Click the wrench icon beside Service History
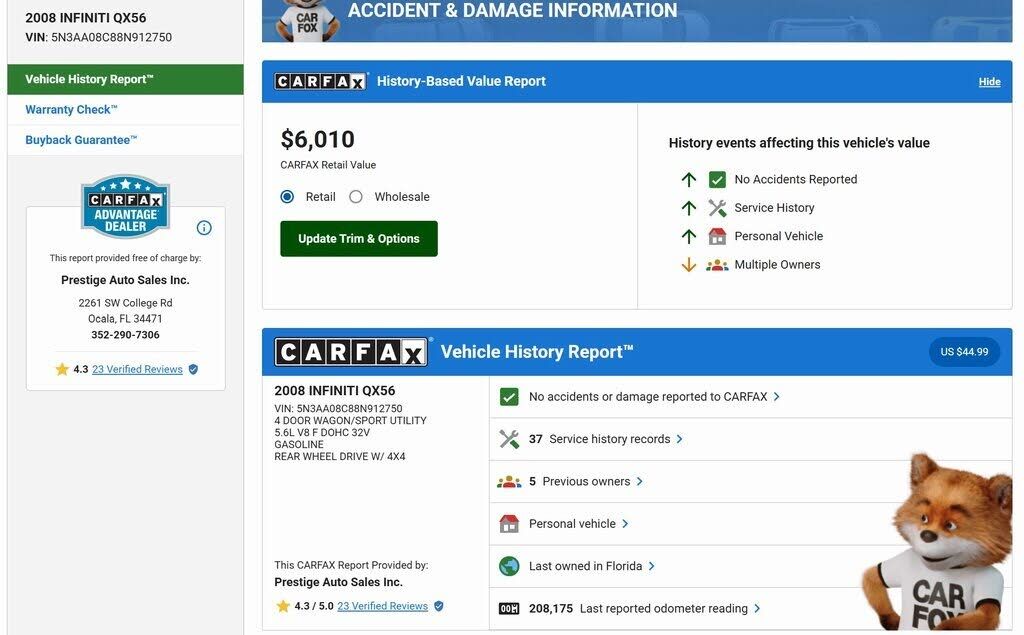Image resolution: width=1024 pixels, height=635 pixels. (717, 208)
